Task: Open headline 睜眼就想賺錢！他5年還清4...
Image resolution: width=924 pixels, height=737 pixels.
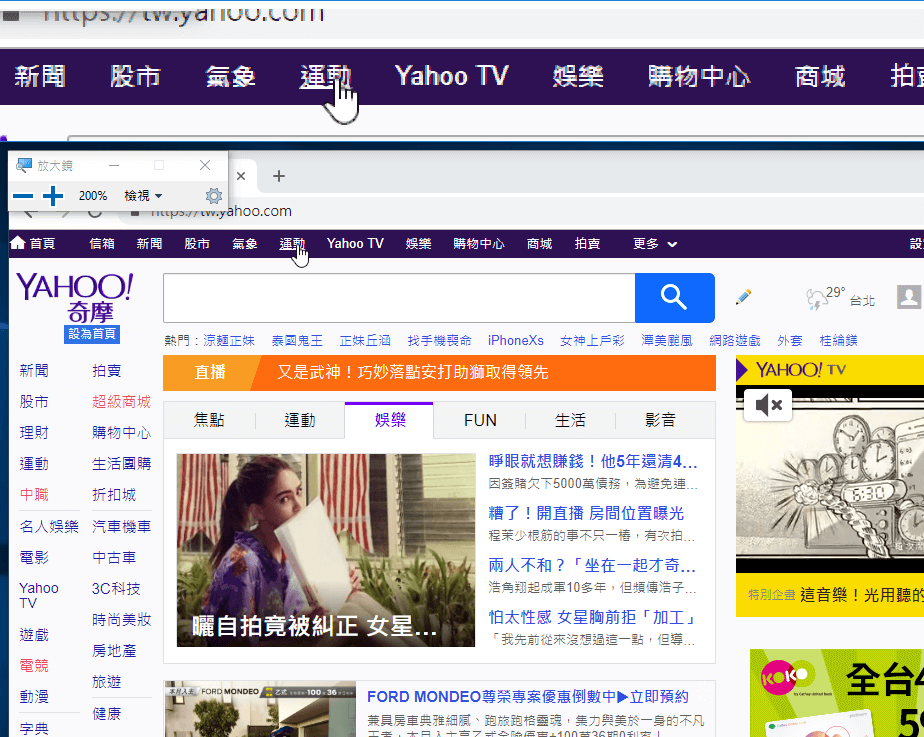Action: click(593, 461)
